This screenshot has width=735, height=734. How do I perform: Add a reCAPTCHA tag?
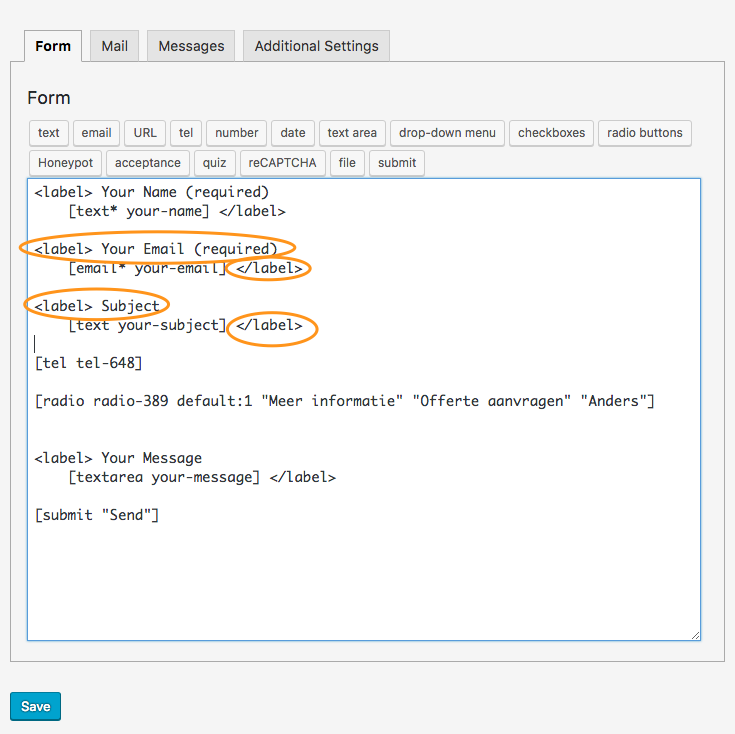[x=283, y=163]
